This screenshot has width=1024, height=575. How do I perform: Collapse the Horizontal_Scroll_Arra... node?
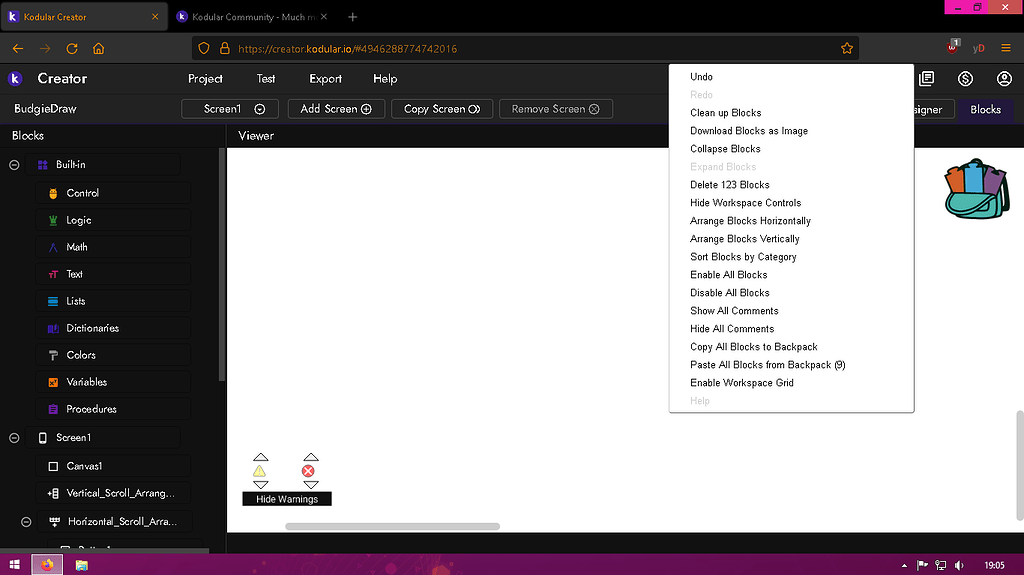pos(26,521)
